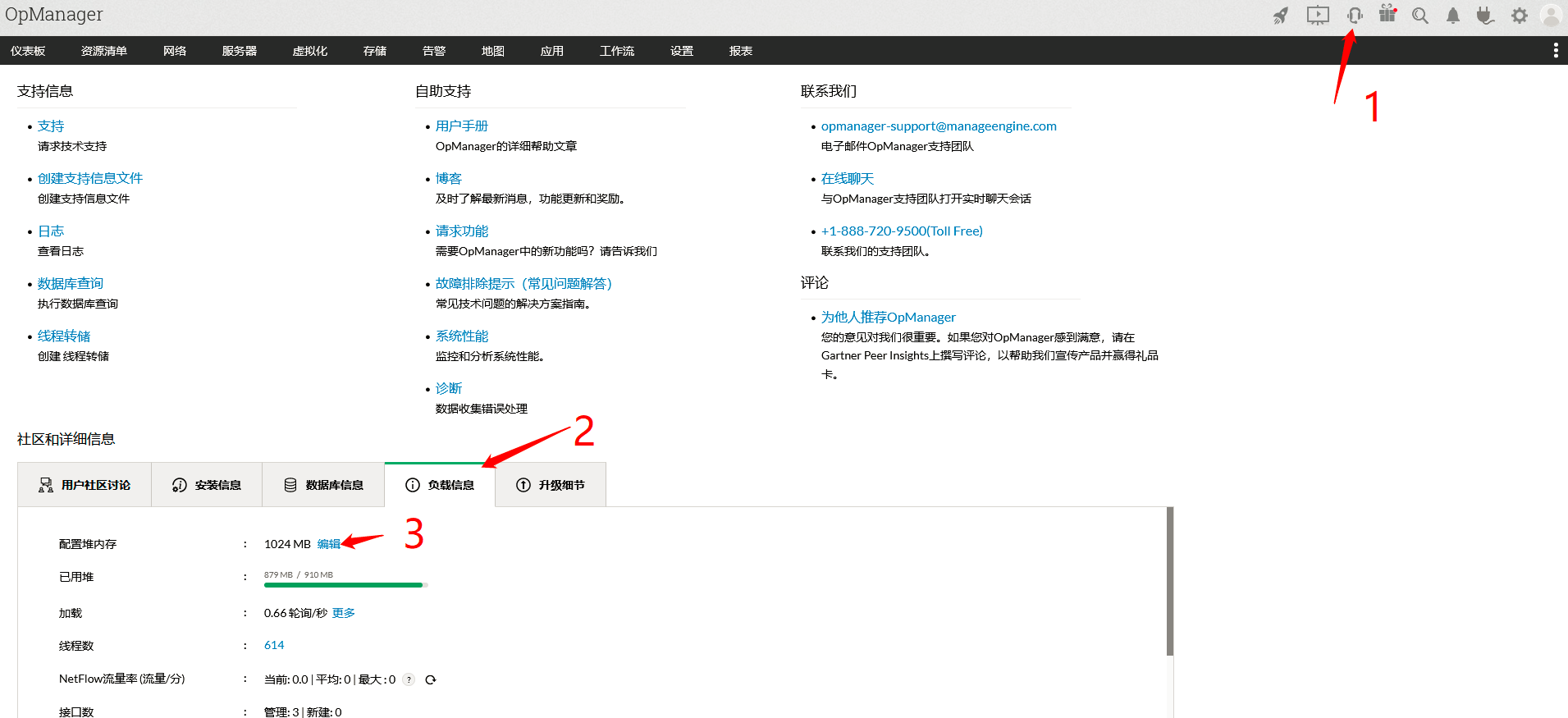Click the thread count 614 link
Viewport: 1568px width, 718px height.
274,646
